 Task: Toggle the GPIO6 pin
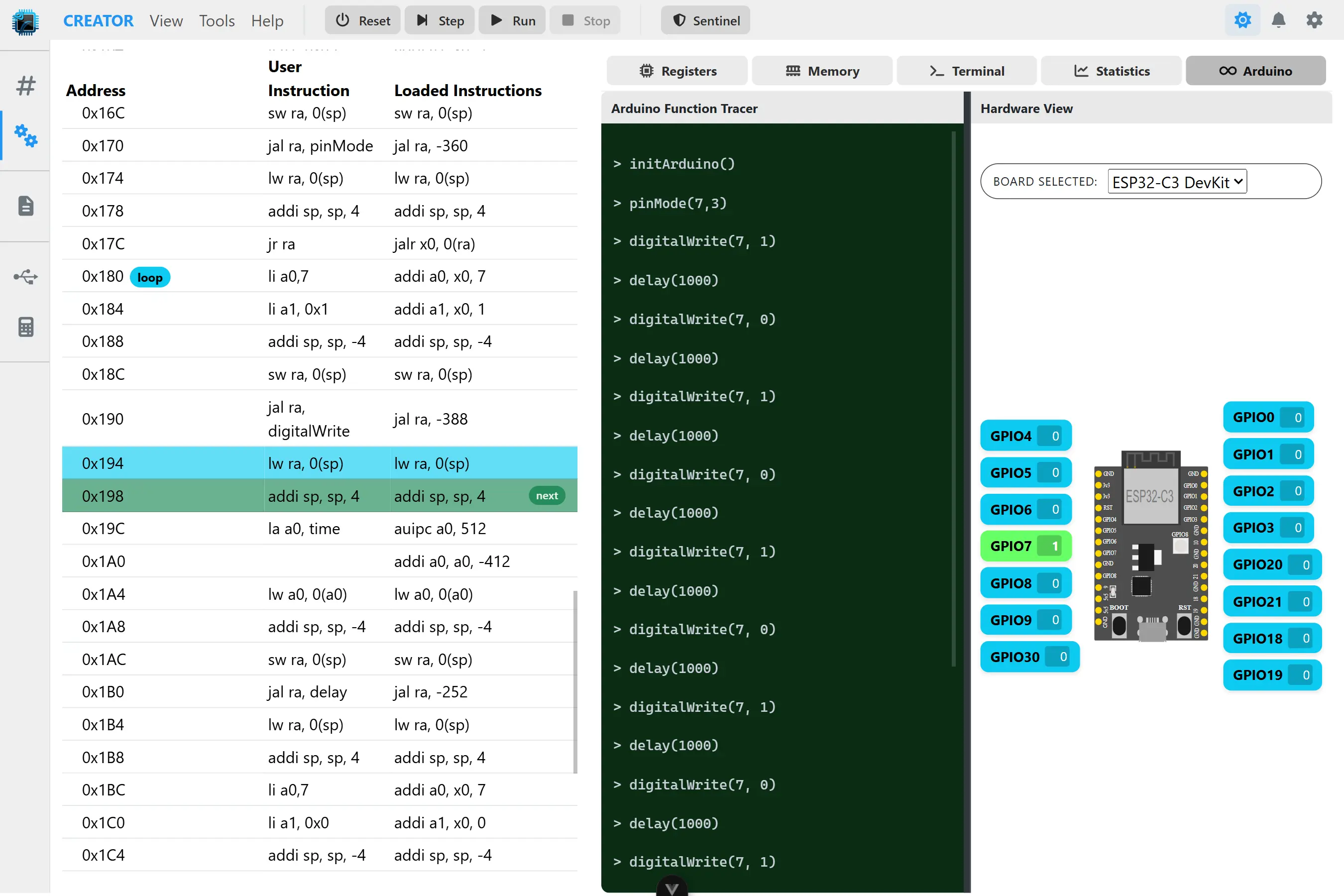click(x=1026, y=509)
